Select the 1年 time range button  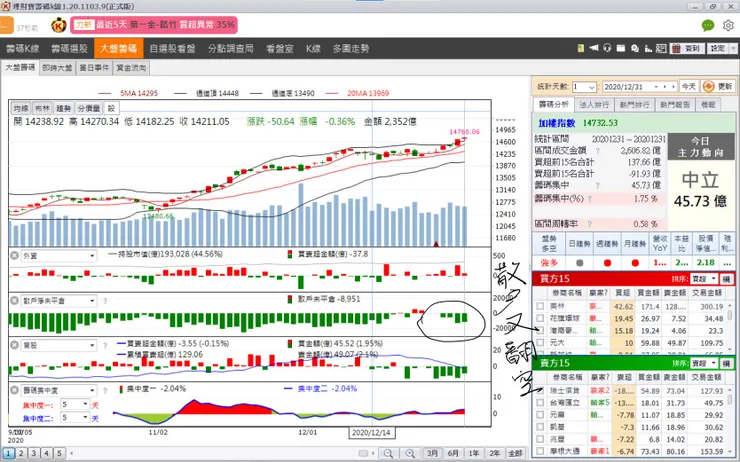[474, 453]
